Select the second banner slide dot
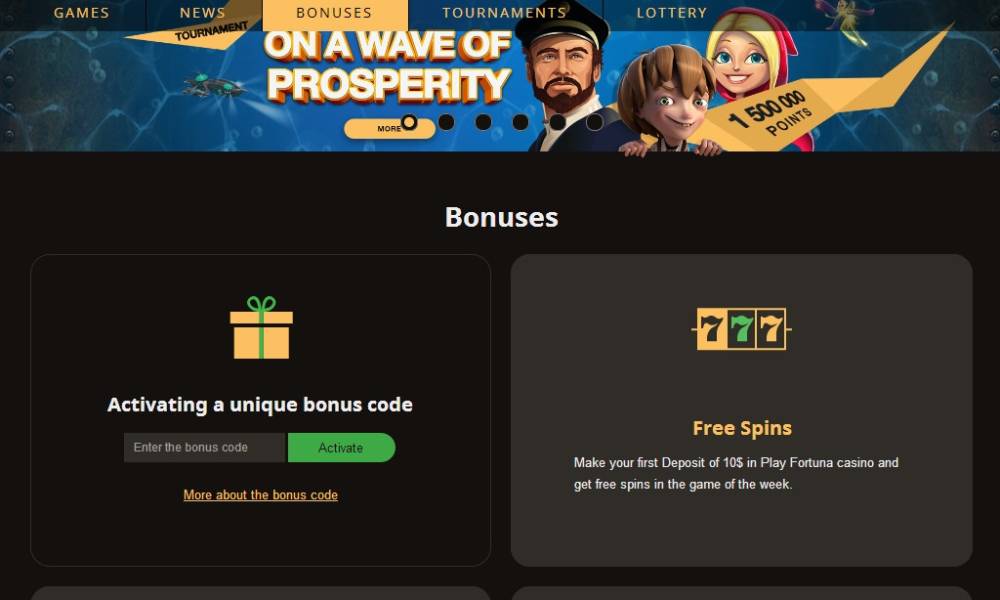The image size is (1000, 600). coord(446,122)
